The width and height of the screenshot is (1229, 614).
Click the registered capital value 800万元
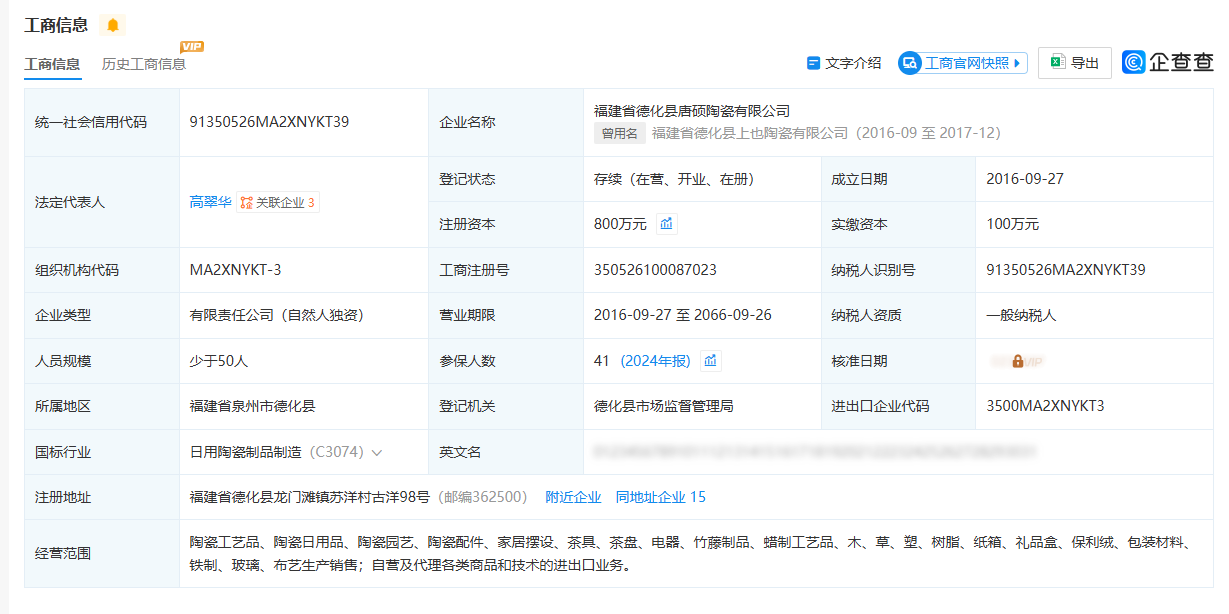click(x=620, y=224)
